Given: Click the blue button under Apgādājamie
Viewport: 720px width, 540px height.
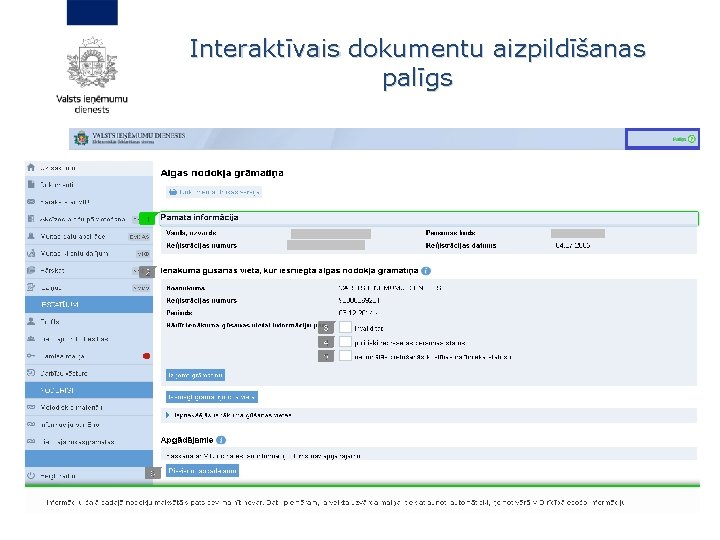Looking at the screenshot, I should tap(202, 471).
